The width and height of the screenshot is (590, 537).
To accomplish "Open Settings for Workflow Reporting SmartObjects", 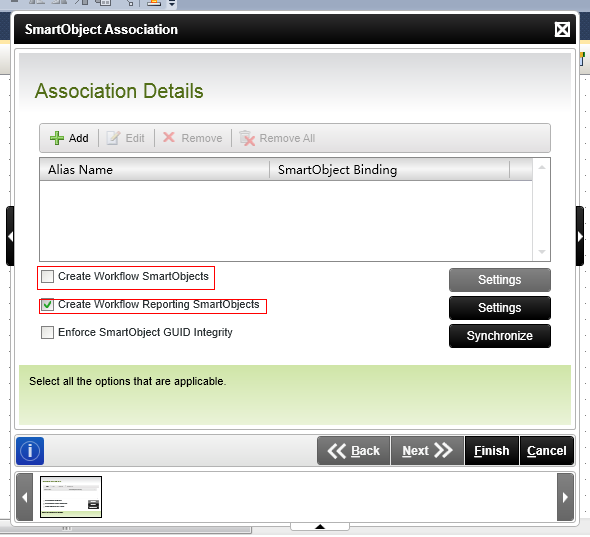I will (x=499, y=308).
